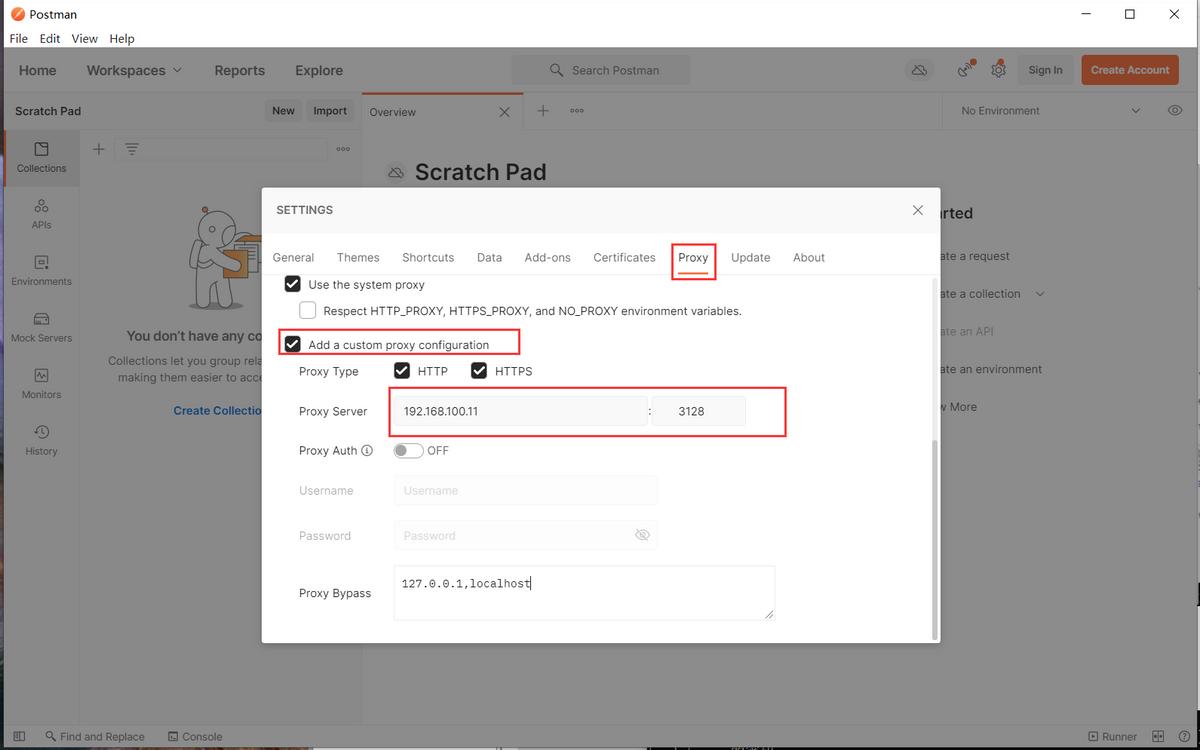Open the APIs sidebar section

[41, 214]
